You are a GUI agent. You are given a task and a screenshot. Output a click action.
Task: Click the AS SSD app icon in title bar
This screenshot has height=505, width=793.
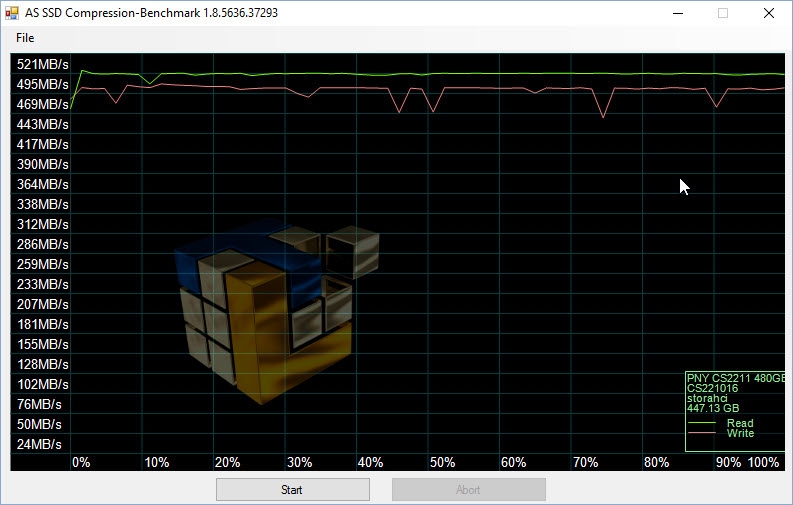coord(11,13)
